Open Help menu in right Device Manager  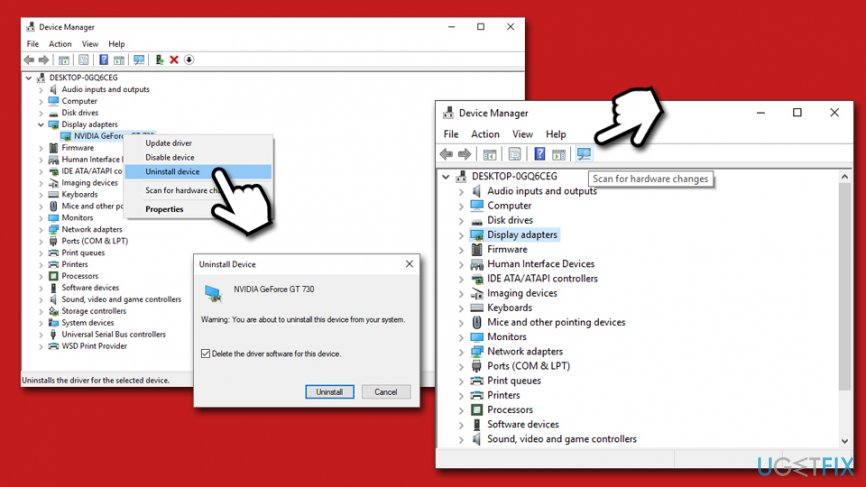(556, 134)
